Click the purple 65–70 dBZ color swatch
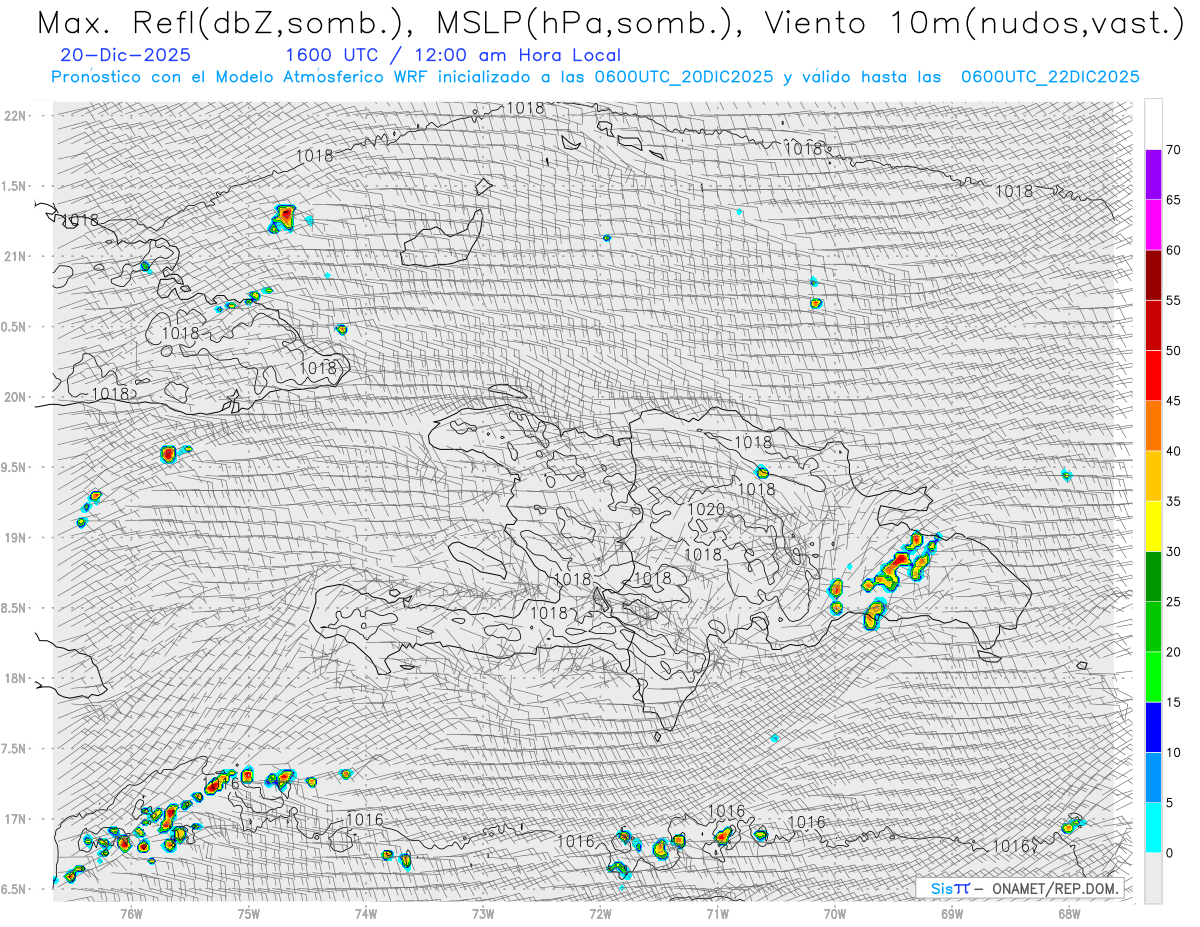 [1153, 175]
